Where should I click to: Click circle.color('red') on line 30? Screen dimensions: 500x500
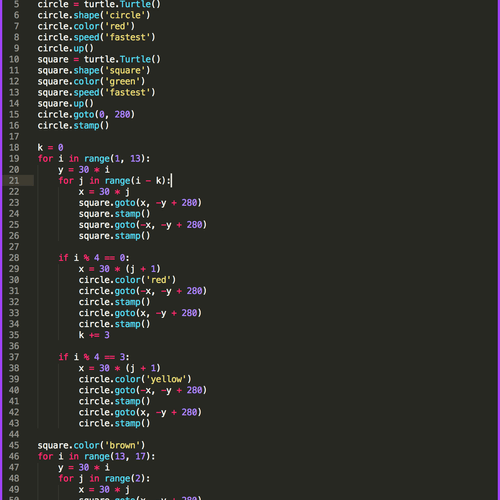(127, 280)
